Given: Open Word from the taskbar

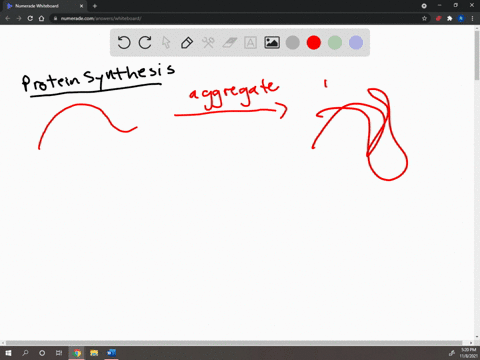Looking at the screenshot, I should [111, 353].
